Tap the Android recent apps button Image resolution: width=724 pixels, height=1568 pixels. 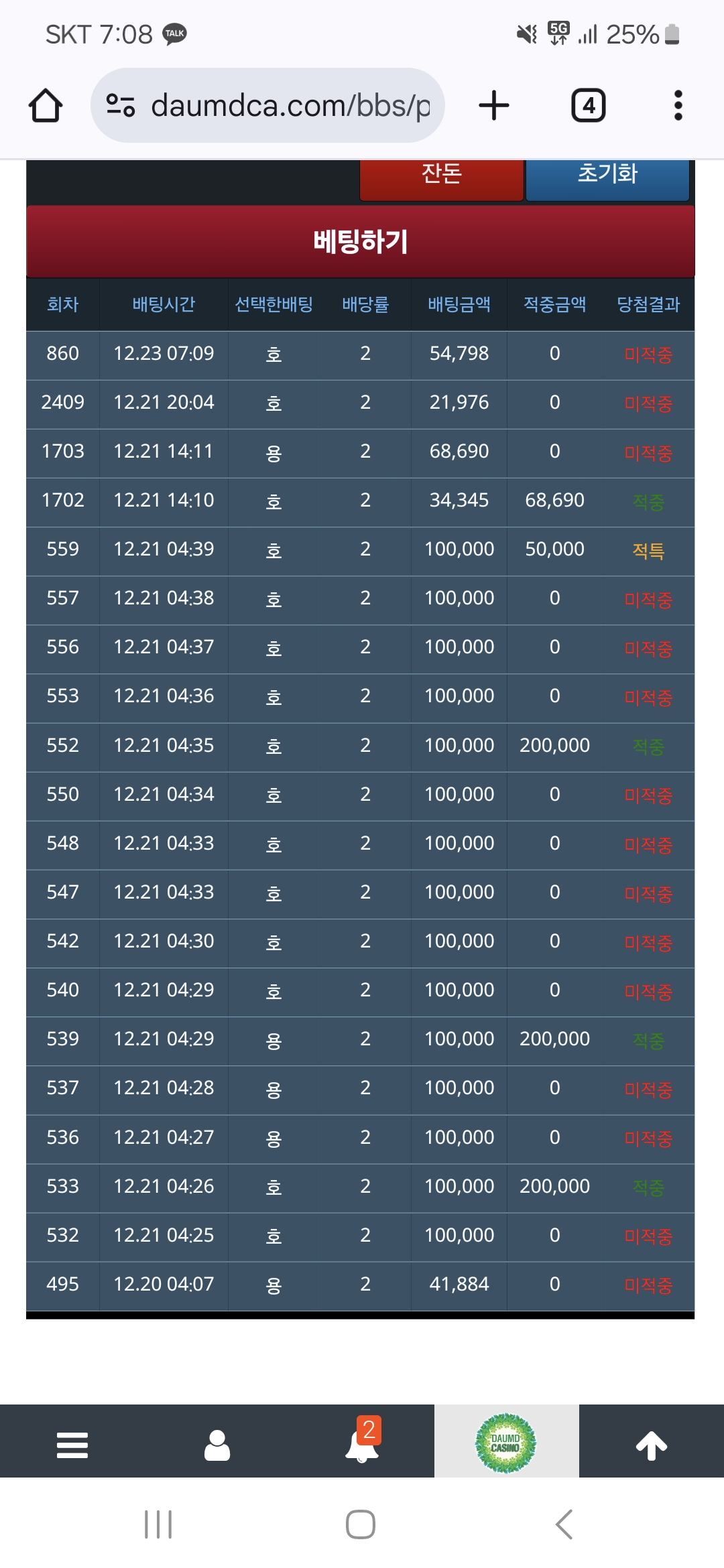click(158, 1524)
